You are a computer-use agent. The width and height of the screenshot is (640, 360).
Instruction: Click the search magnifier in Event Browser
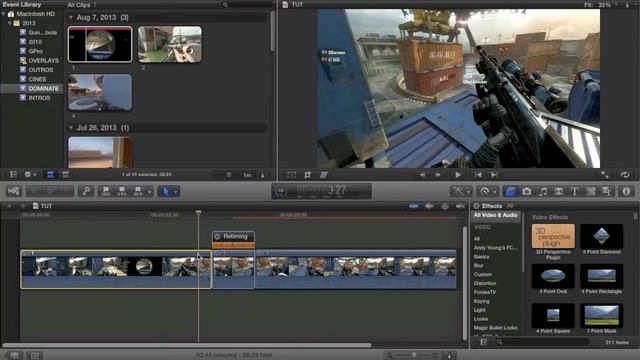coord(225,4)
